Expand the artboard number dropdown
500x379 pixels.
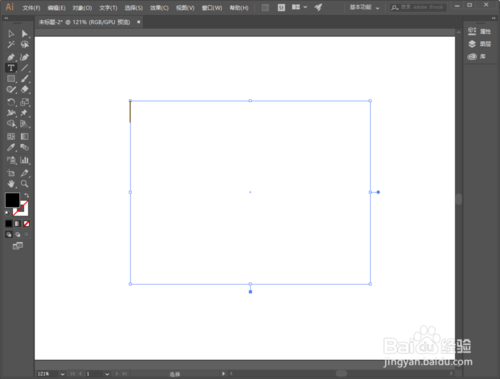coord(107,374)
